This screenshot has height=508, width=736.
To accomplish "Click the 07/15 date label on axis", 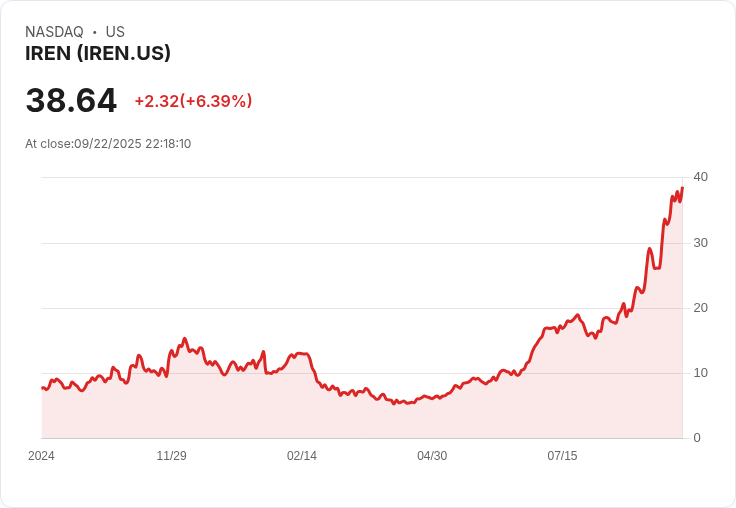I will click(x=562, y=456).
